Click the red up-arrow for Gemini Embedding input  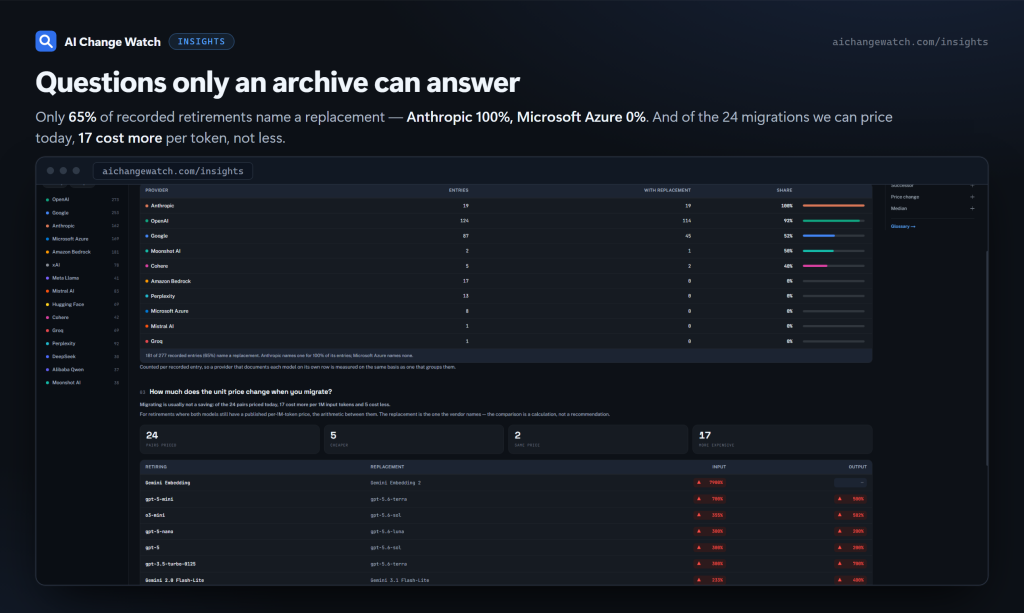point(699,482)
